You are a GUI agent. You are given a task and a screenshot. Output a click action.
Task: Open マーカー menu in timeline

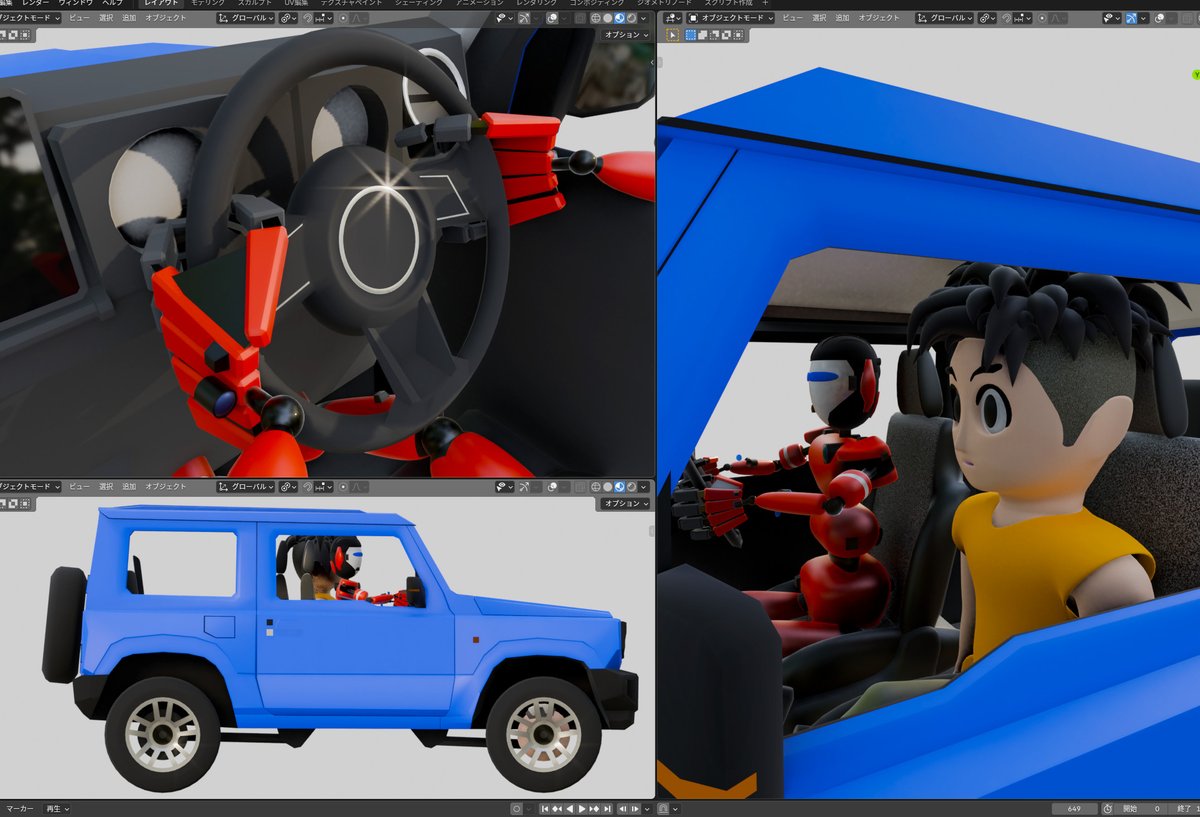pos(19,808)
